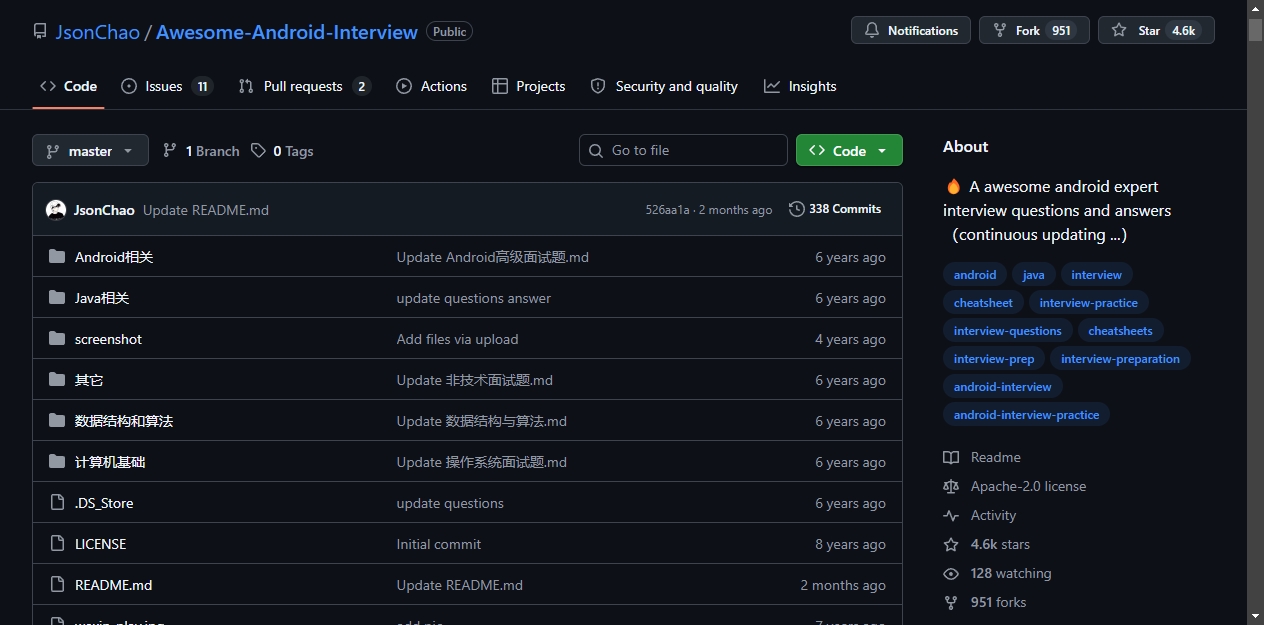Click the branch icon next to 1 Branch
Image resolution: width=1264 pixels, height=625 pixels.
tap(170, 151)
